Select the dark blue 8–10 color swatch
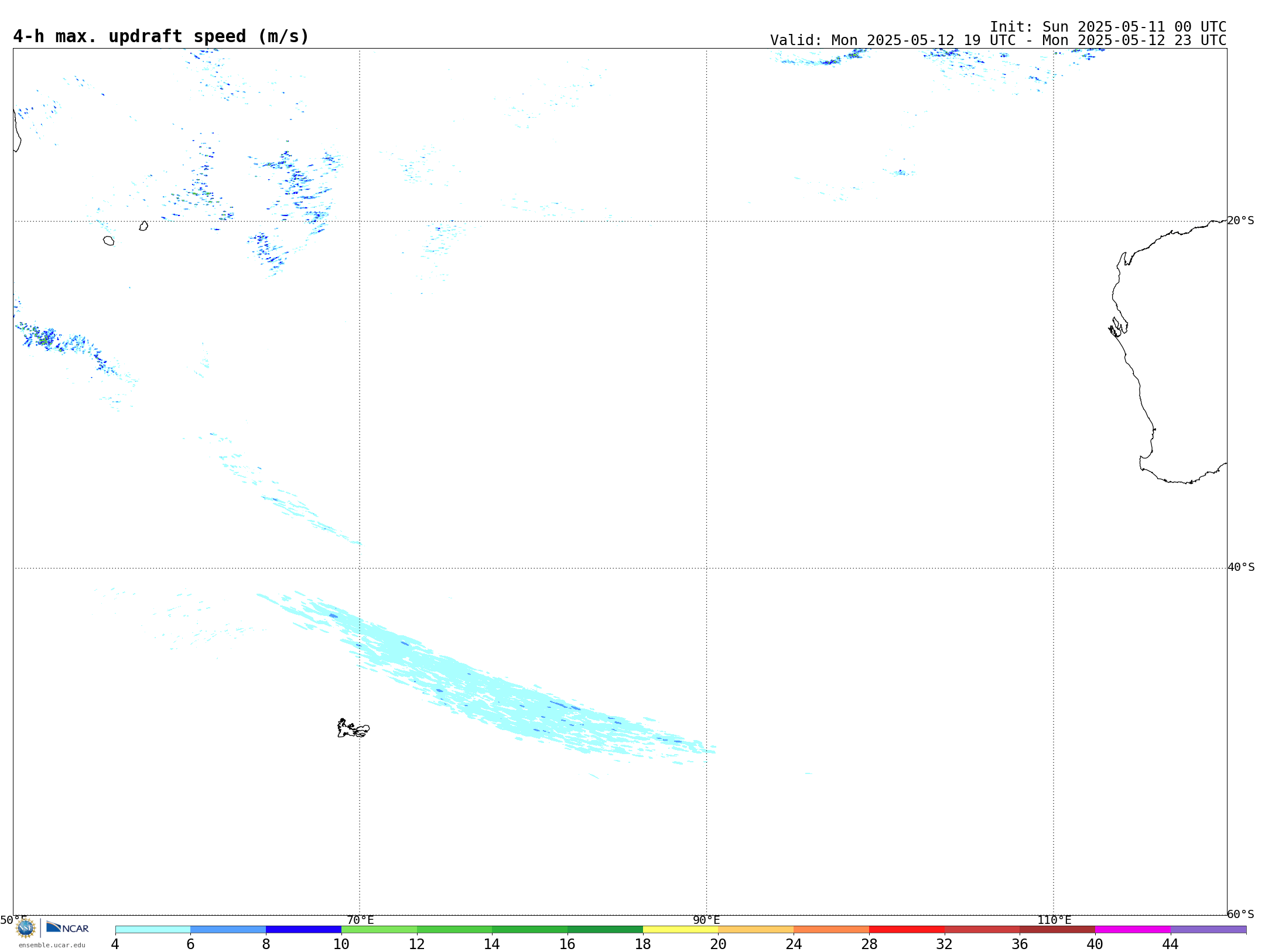This screenshot has width=1265, height=952. (x=303, y=929)
